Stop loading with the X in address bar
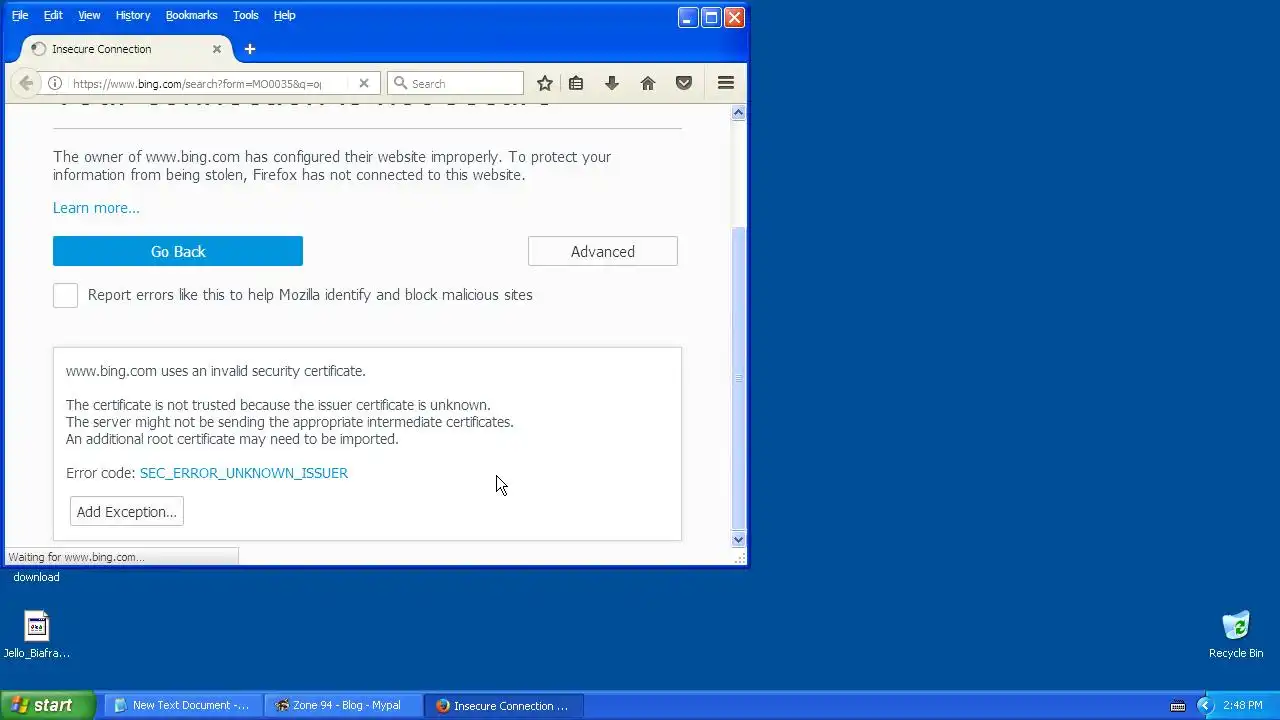 [364, 84]
